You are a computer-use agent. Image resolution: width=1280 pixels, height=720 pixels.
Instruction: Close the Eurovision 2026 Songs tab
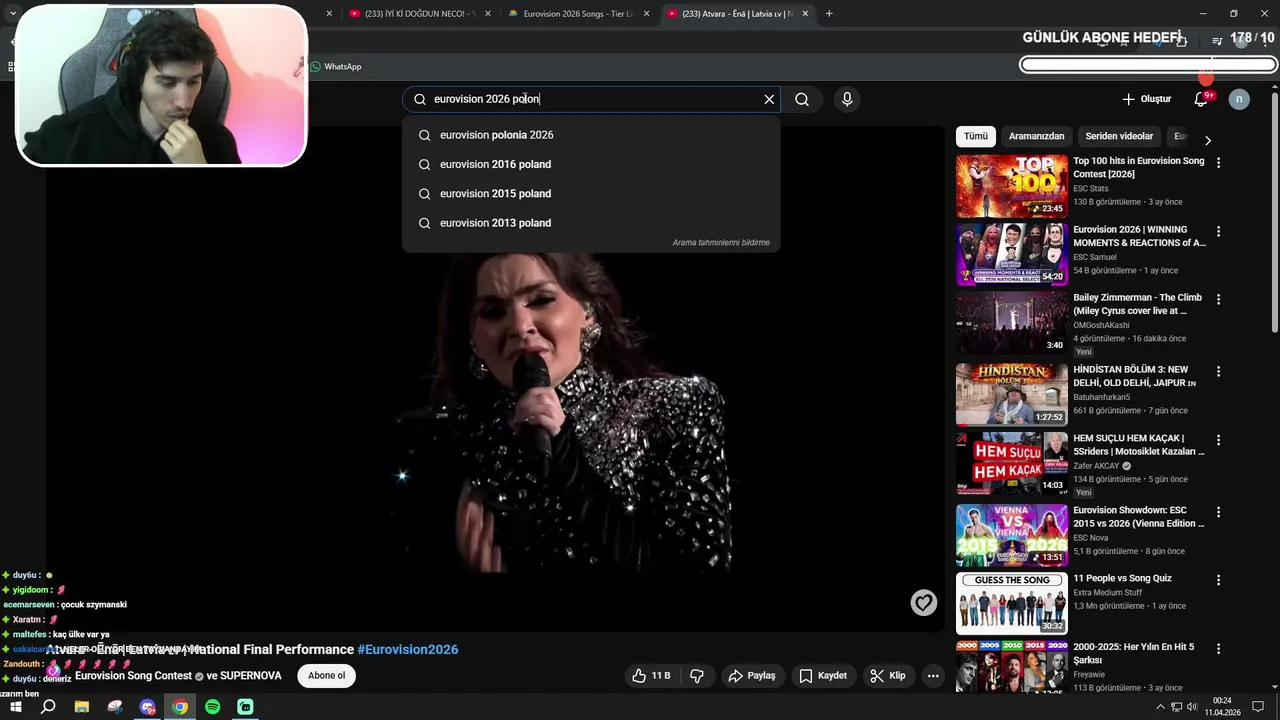click(647, 14)
